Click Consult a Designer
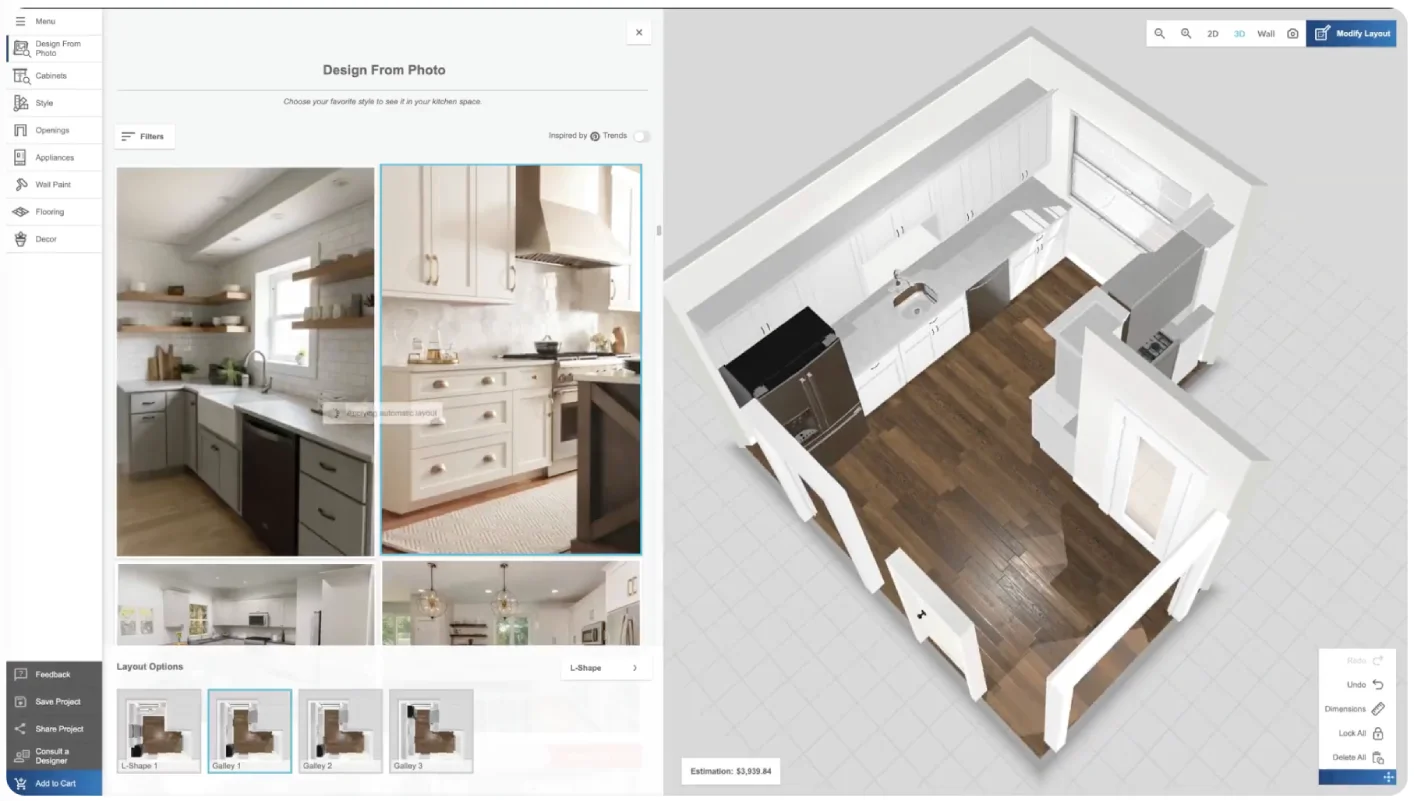The width and height of the screenshot is (1414, 801). 54,756
